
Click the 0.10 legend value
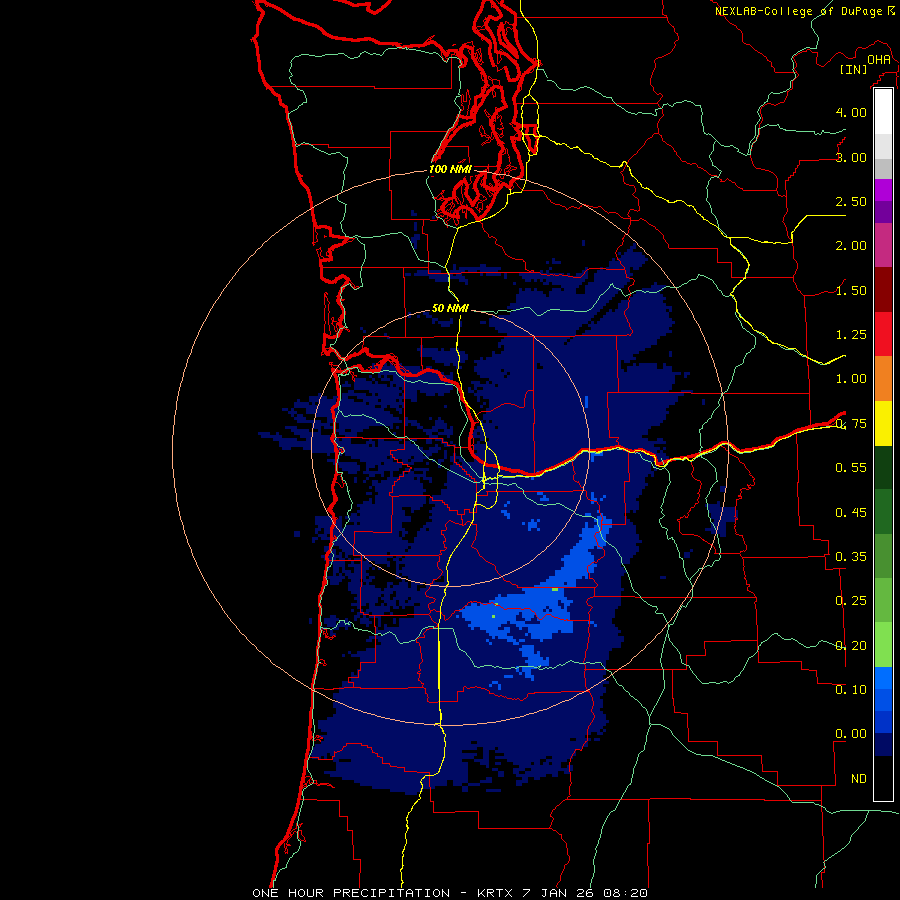point(851,690)
